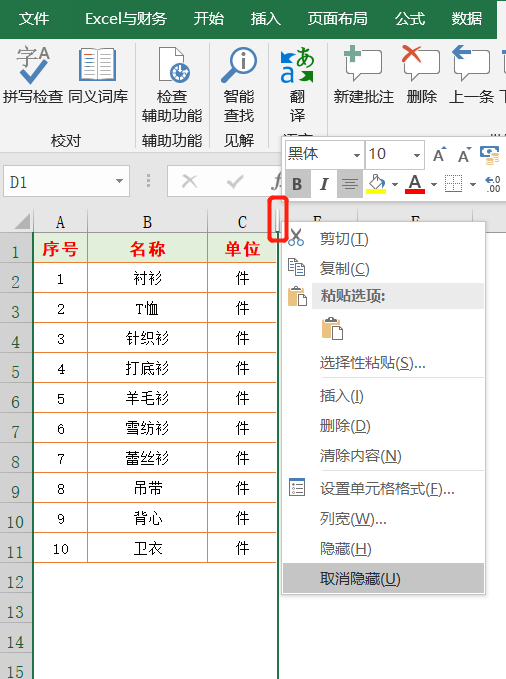
Task: Click cell containing 吊带
Action: pyautogui.click(x=147, y=488)
